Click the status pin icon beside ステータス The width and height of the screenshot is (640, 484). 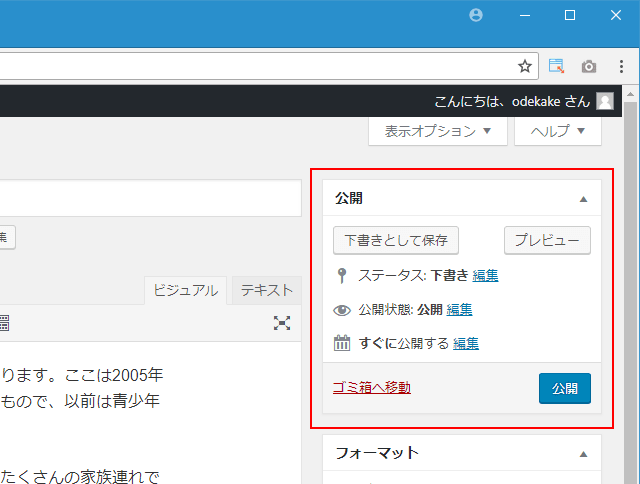342,275
